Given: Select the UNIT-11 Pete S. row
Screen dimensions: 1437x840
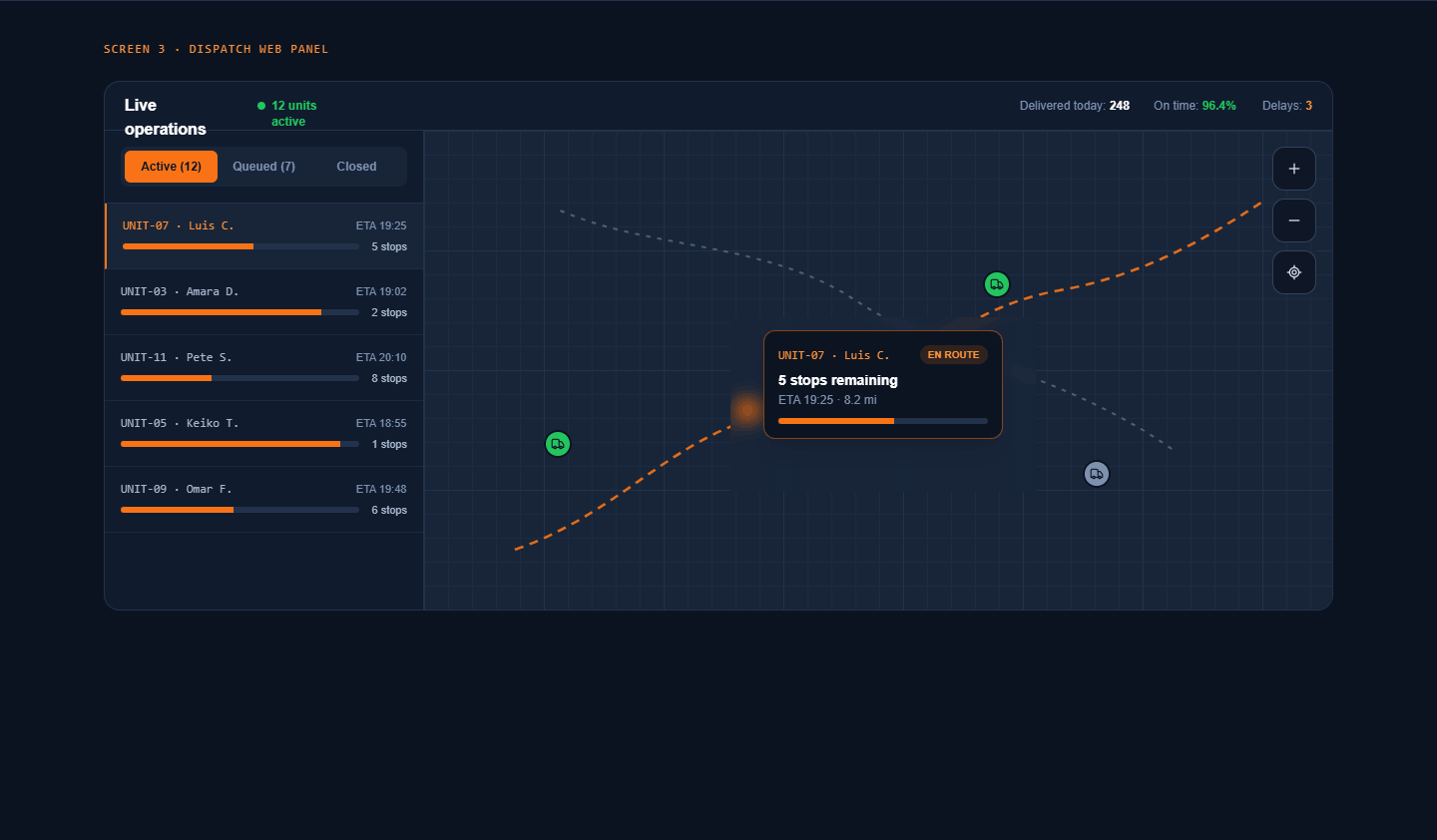Looking at the screenshot, I should pos(264,368).
